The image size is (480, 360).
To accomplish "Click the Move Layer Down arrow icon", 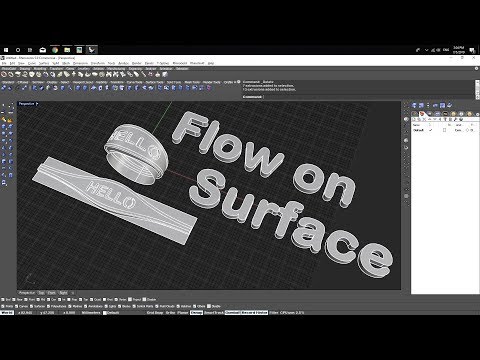I will 435,119.
